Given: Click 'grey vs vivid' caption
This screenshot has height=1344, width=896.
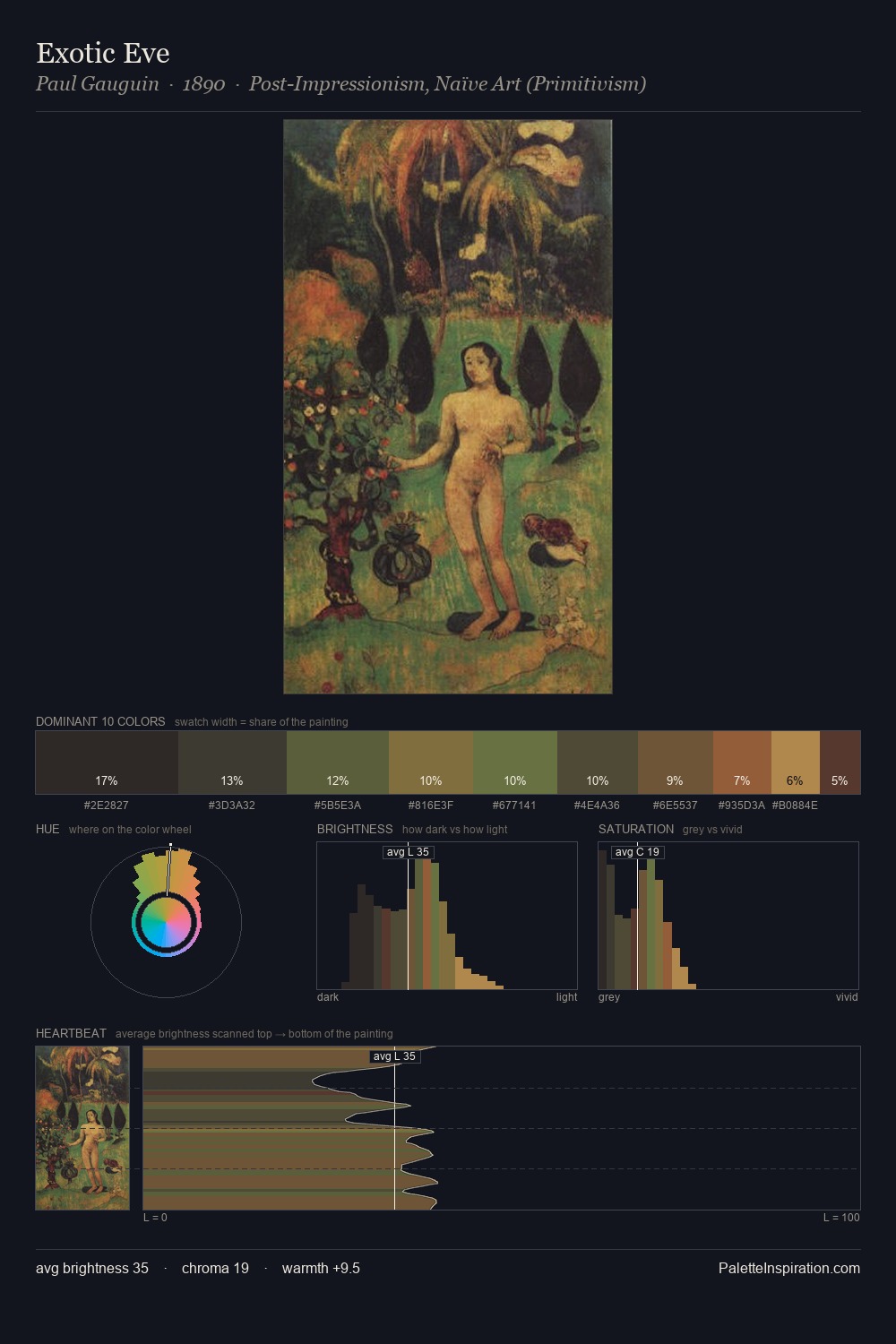Looking at the screenshot, I should coord(712,830).
